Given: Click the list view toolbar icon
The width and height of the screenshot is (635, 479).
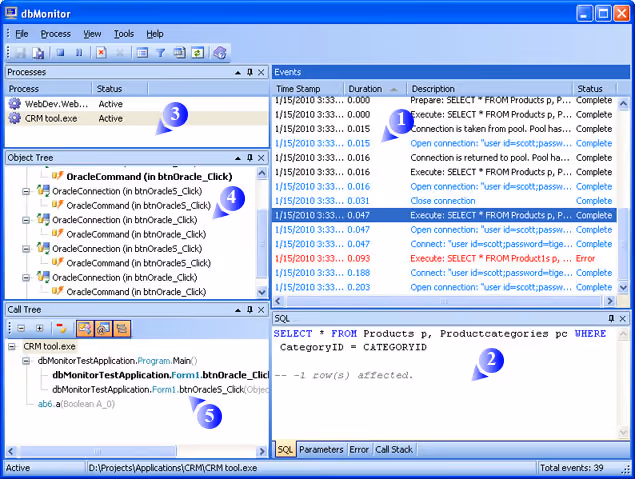Looking at the screenshot, I should click(x=142, y=53).
